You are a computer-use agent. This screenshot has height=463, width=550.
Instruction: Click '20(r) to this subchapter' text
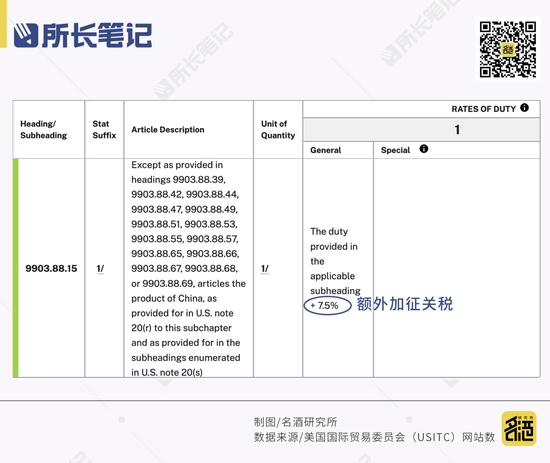[181, 328]
